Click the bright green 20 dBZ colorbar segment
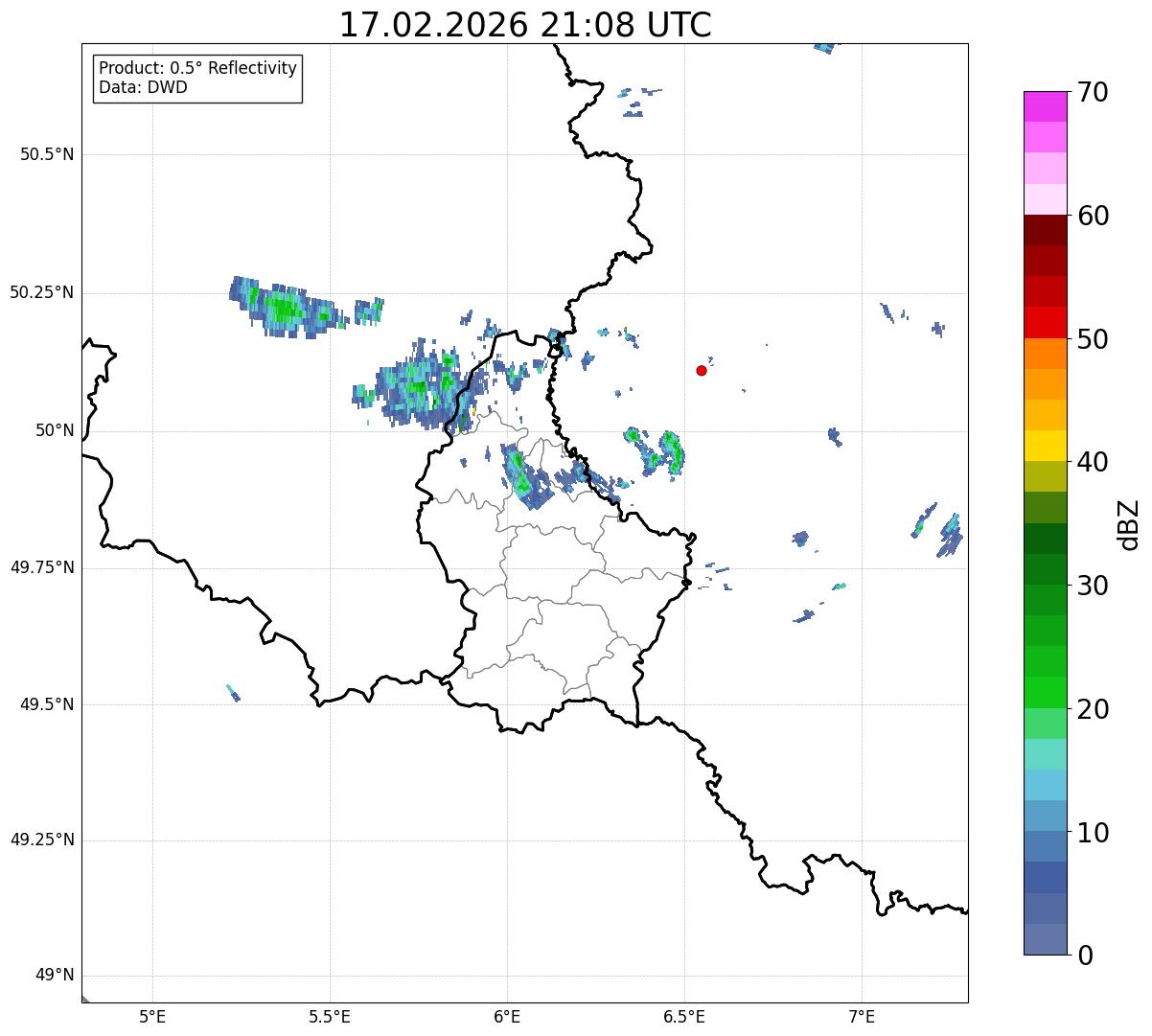This screenshot has height=1036, width=1152. tap(1045, 693)
